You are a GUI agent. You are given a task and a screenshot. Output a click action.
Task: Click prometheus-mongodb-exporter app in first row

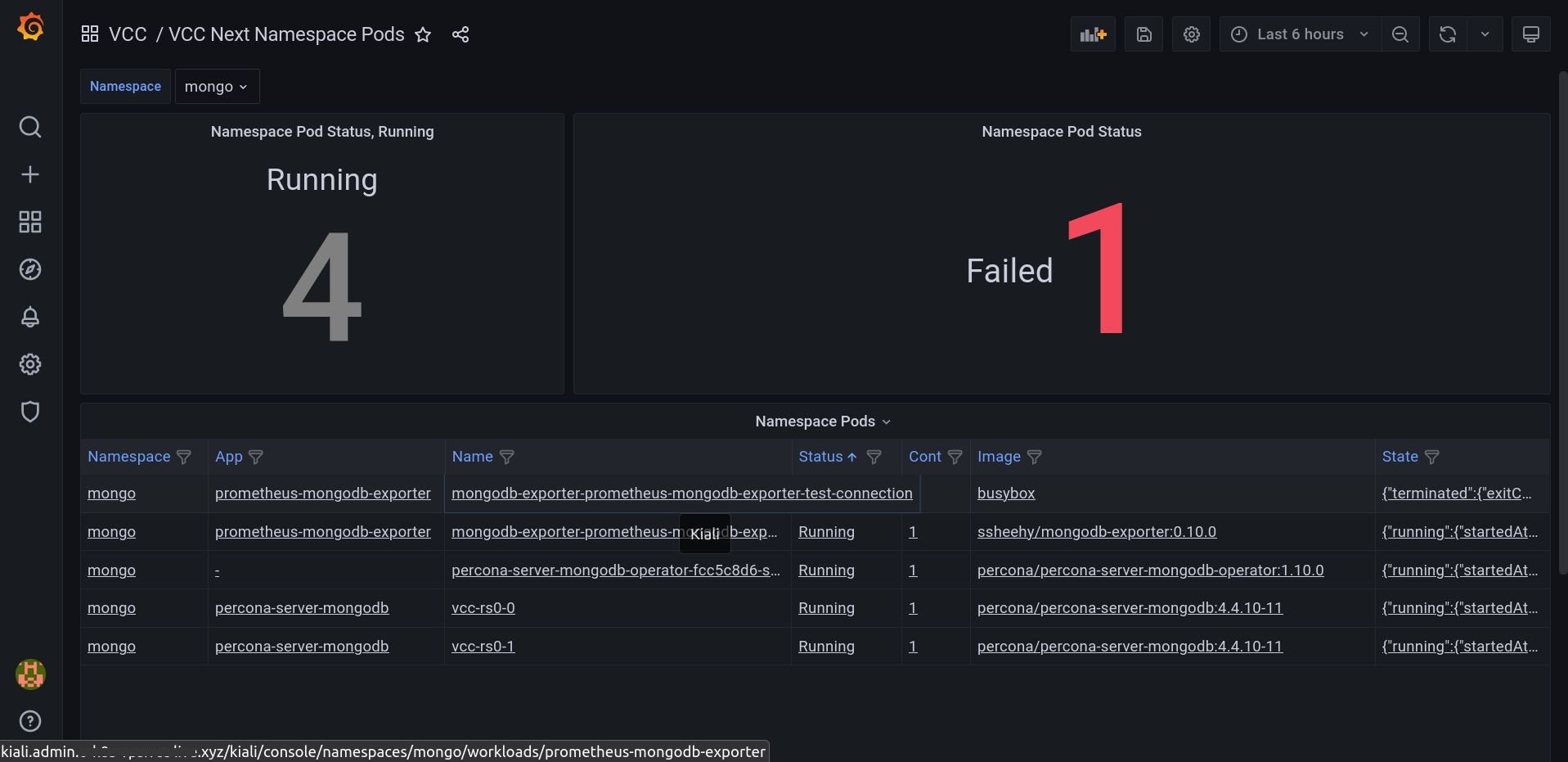(x=323, y=494)
